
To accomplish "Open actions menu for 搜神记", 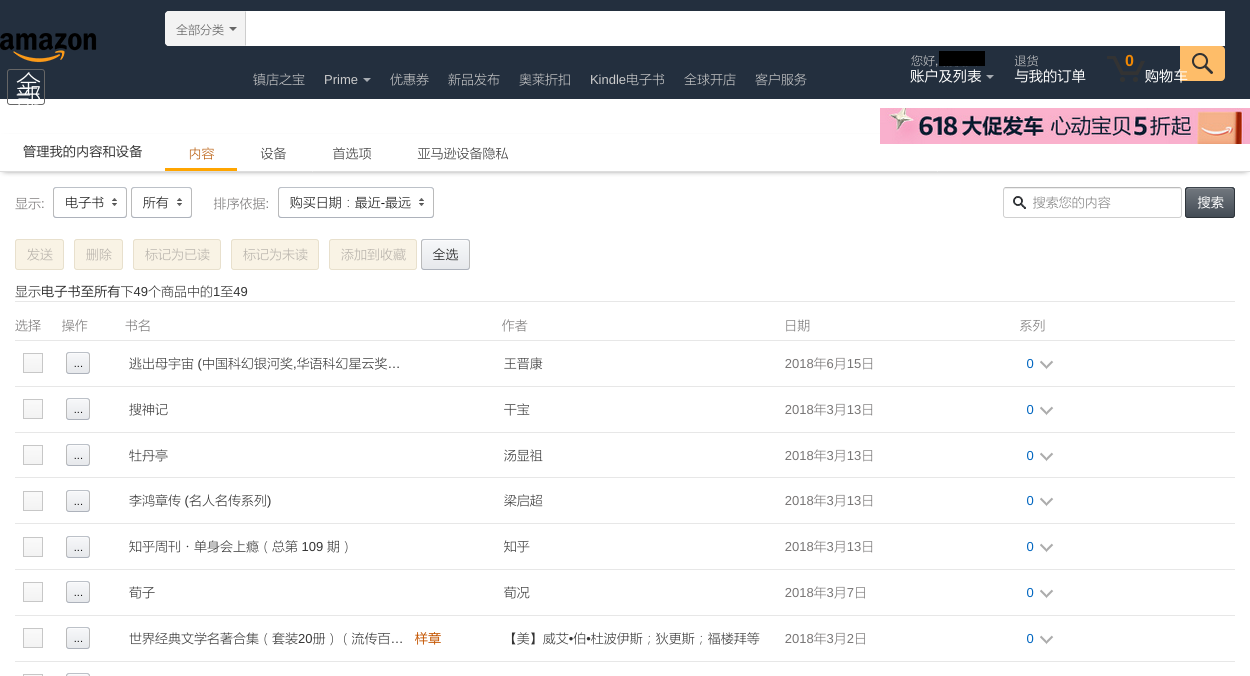I will point(78,409).
